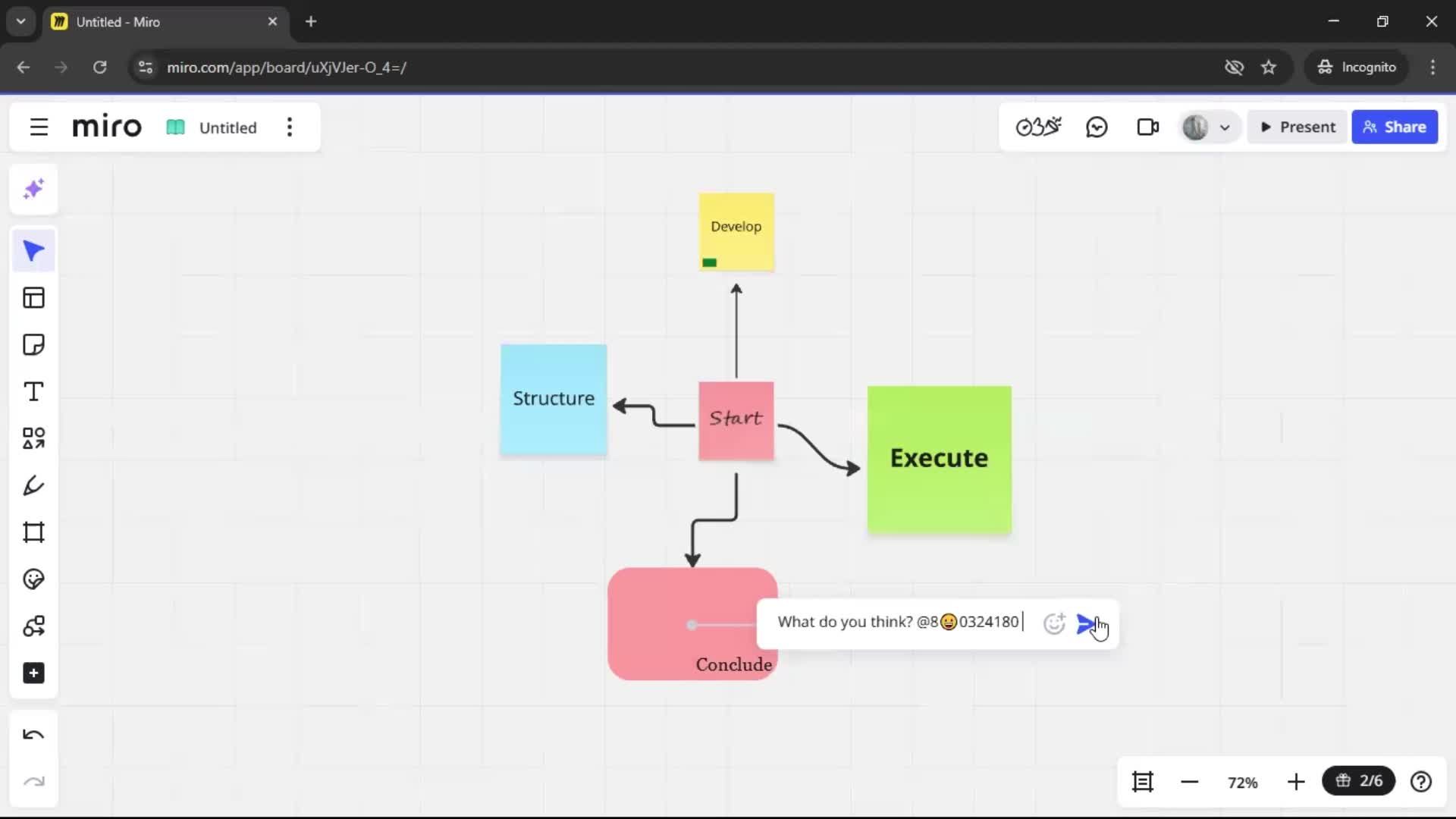Image resolution: width=1456 pixels, height=819 pixels.
Task: Reload the Miro page
Action: click(100, 67)
